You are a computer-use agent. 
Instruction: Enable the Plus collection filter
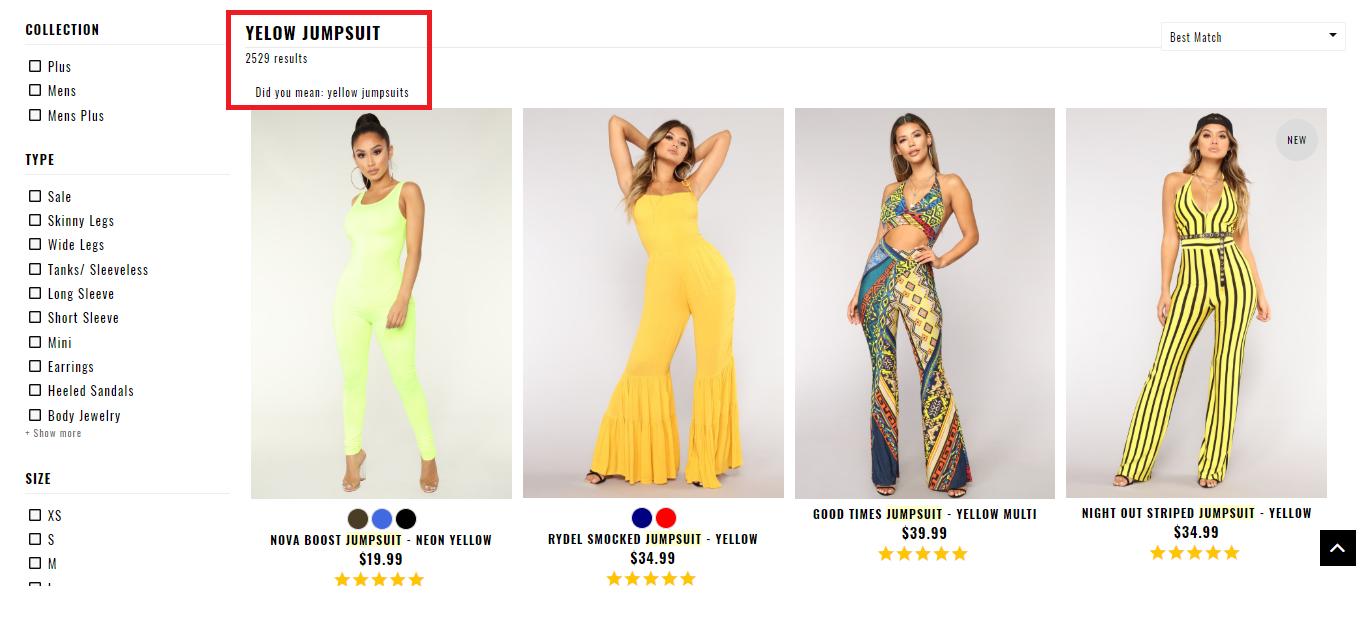[35, 67]
